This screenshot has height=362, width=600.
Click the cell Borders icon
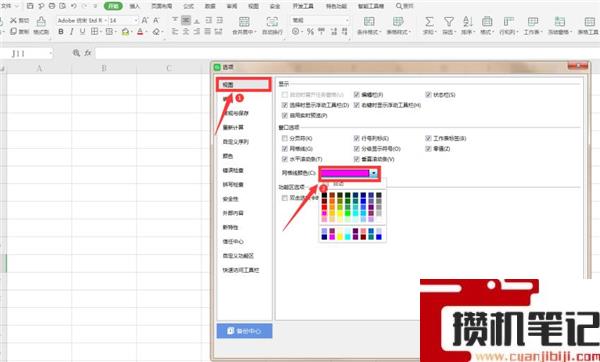pyautogui.click(x=94, y=32)
